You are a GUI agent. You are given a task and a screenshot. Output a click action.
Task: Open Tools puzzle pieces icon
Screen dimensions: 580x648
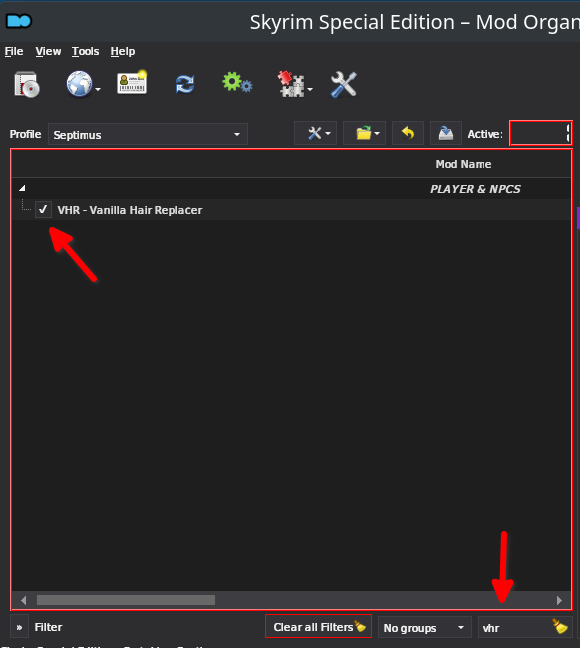click(291, 84)
